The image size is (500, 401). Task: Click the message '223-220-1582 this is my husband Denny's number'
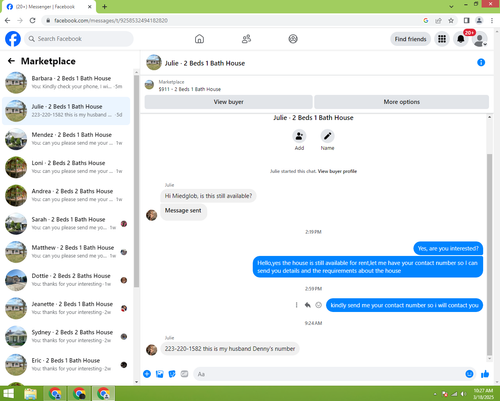(230, 349)
